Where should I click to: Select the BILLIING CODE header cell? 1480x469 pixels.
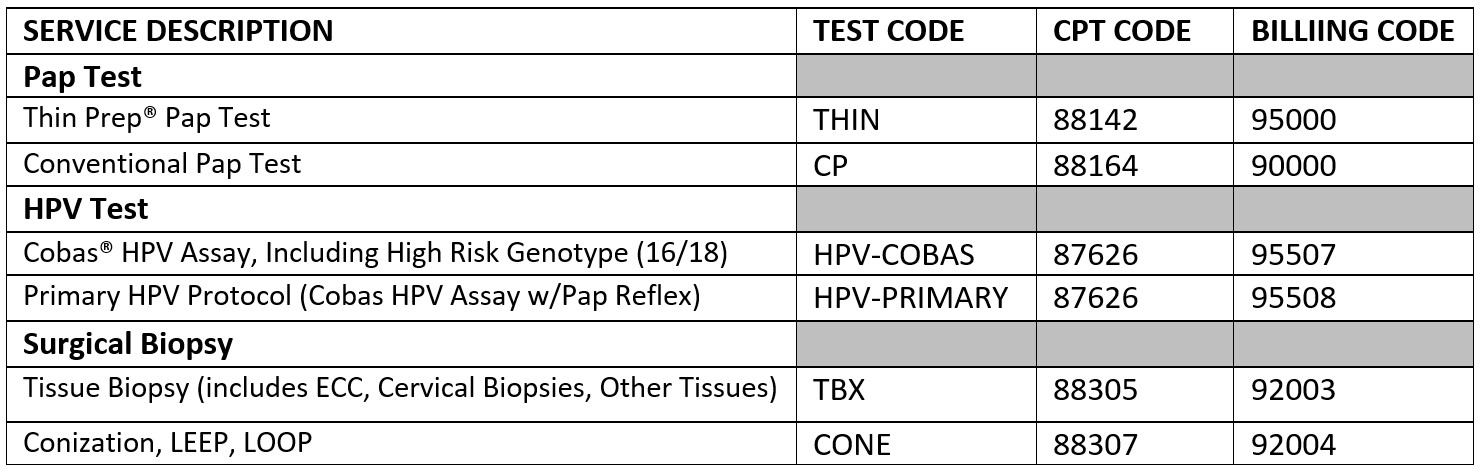(1353, 31)
